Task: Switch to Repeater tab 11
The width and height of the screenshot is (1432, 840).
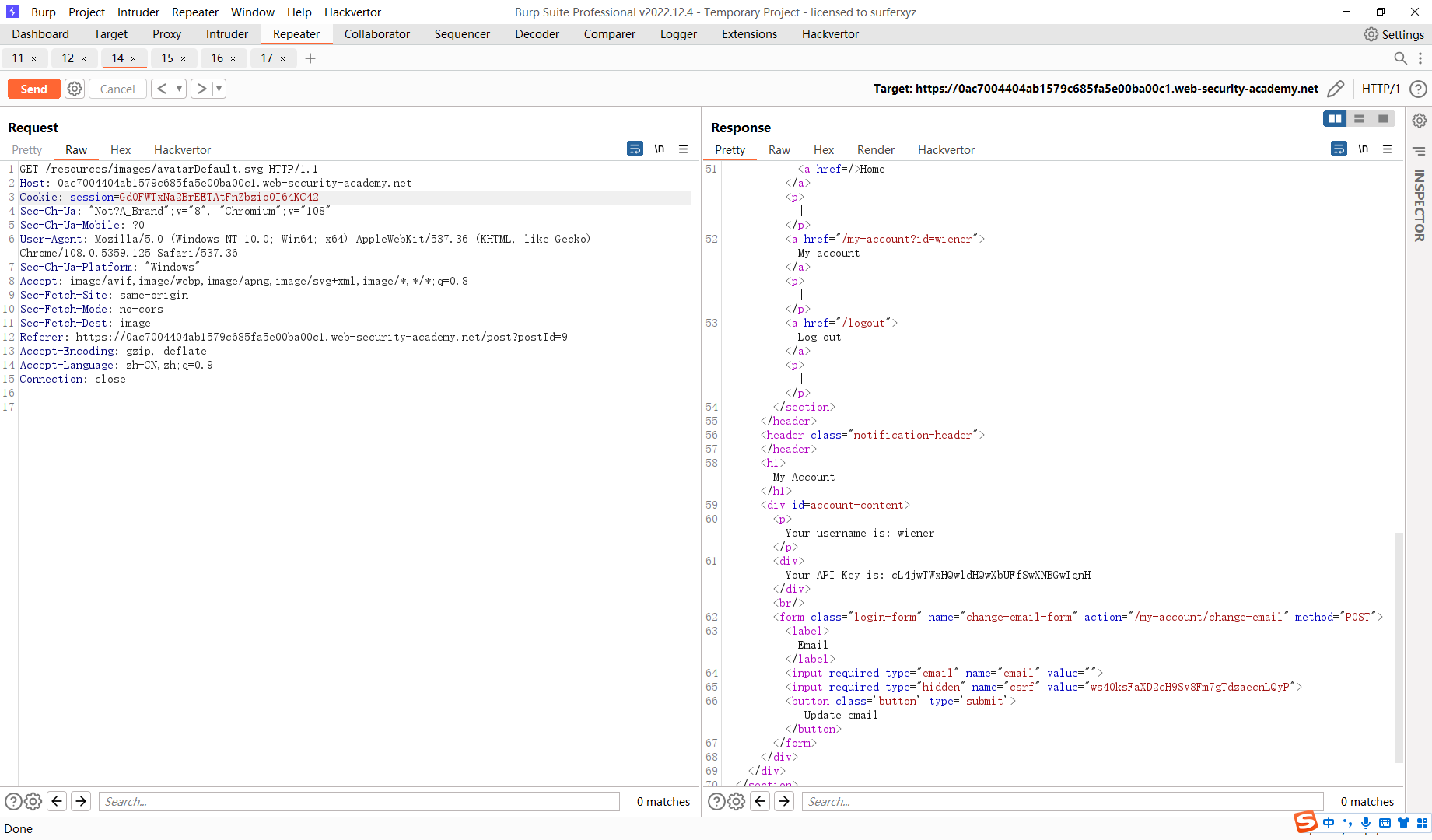Action: 18,58
